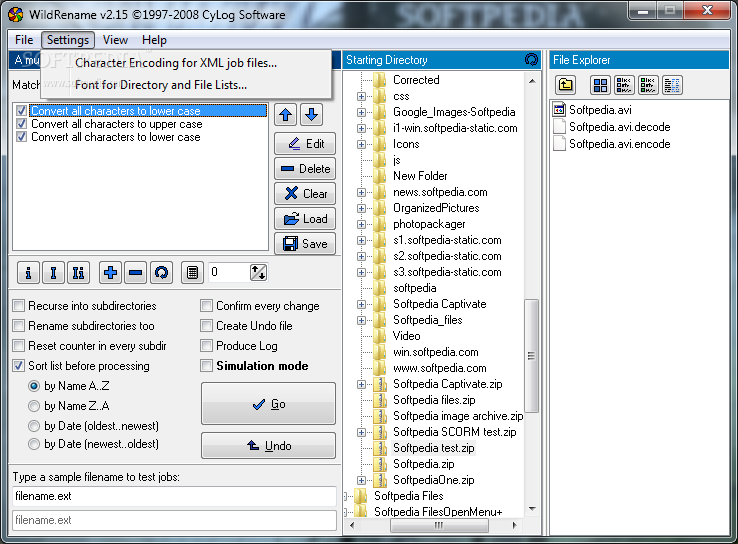Enable Recurse into subdirectories

pyautogui.click(x=19, y=306)
